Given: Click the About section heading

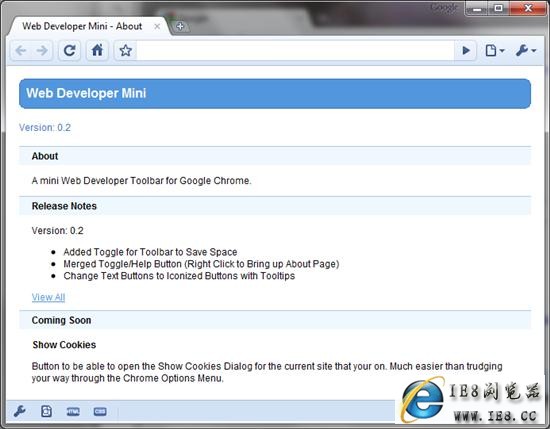Looking at the screenshot, I should pyautogui.click(x=45, y=156).
